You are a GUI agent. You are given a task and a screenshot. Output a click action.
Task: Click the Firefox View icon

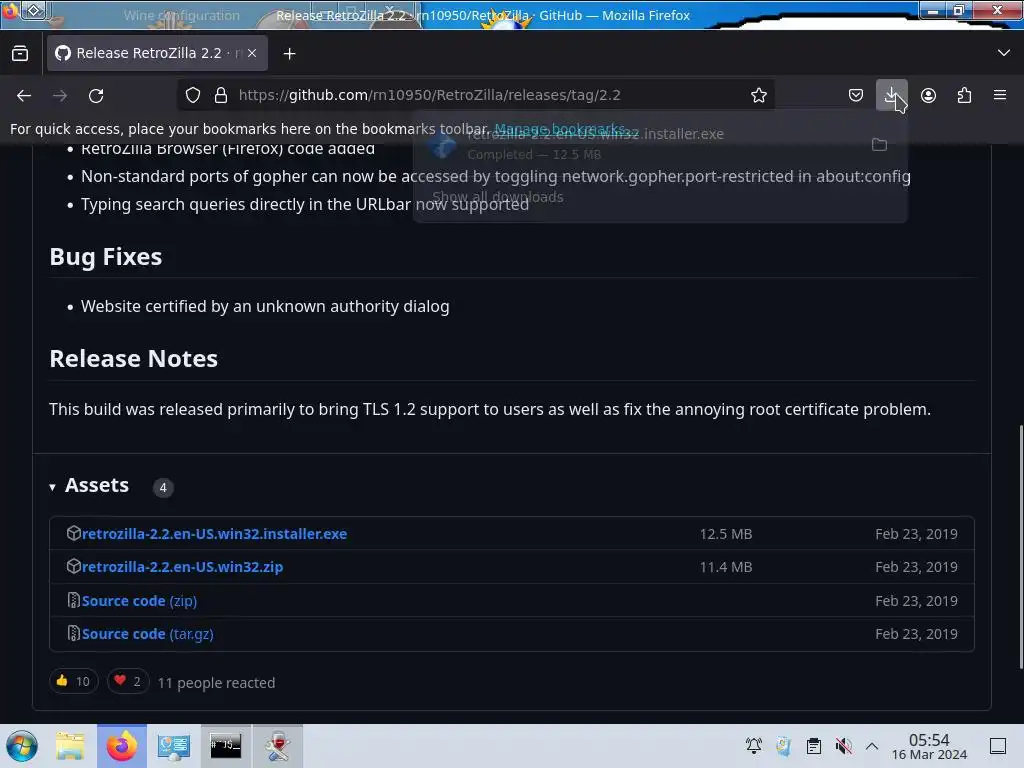[x=20, y=54]
